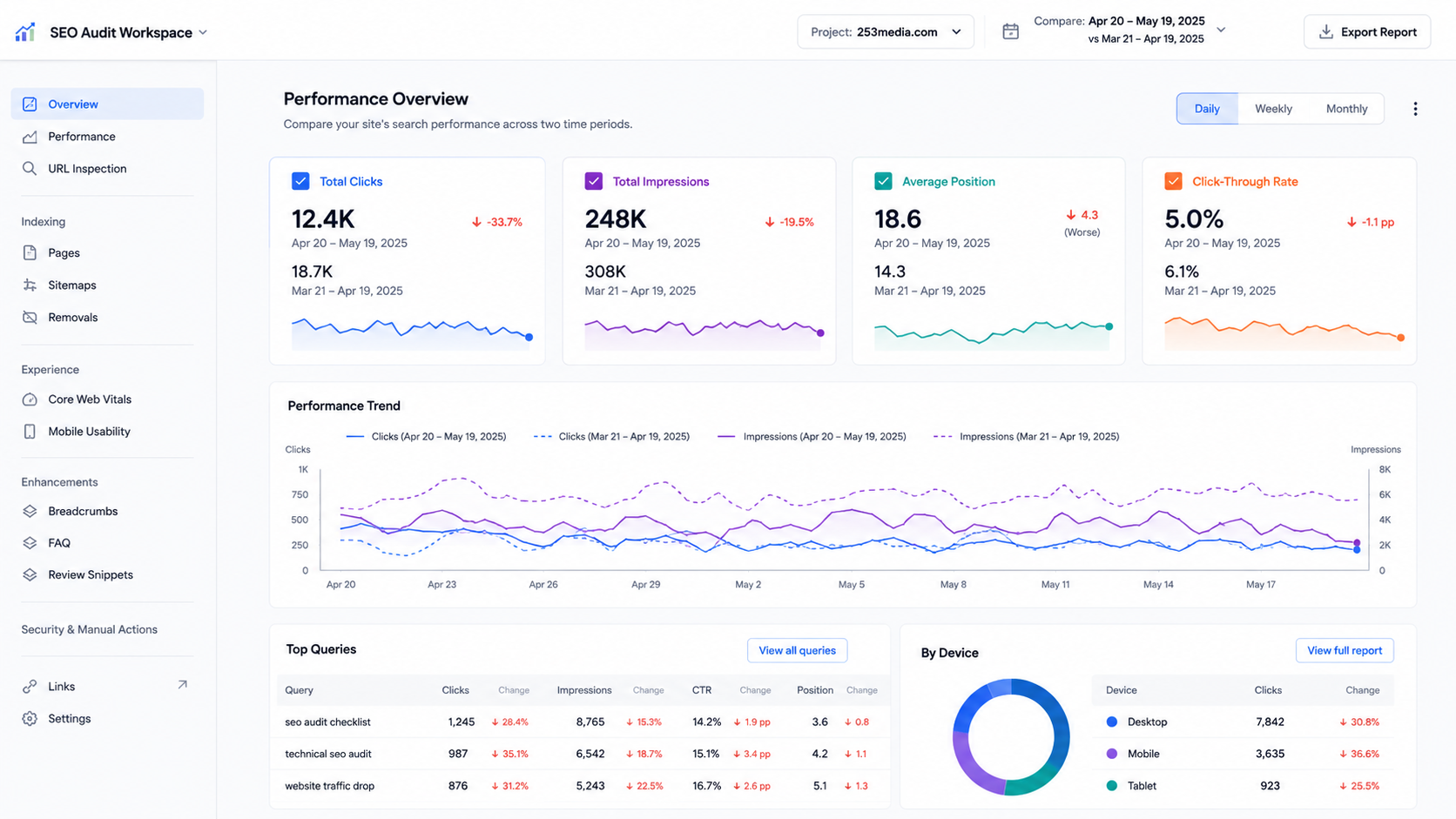Uncheck the Total Impressions checkbox
1456x819 pixels.
pos(594,181)
